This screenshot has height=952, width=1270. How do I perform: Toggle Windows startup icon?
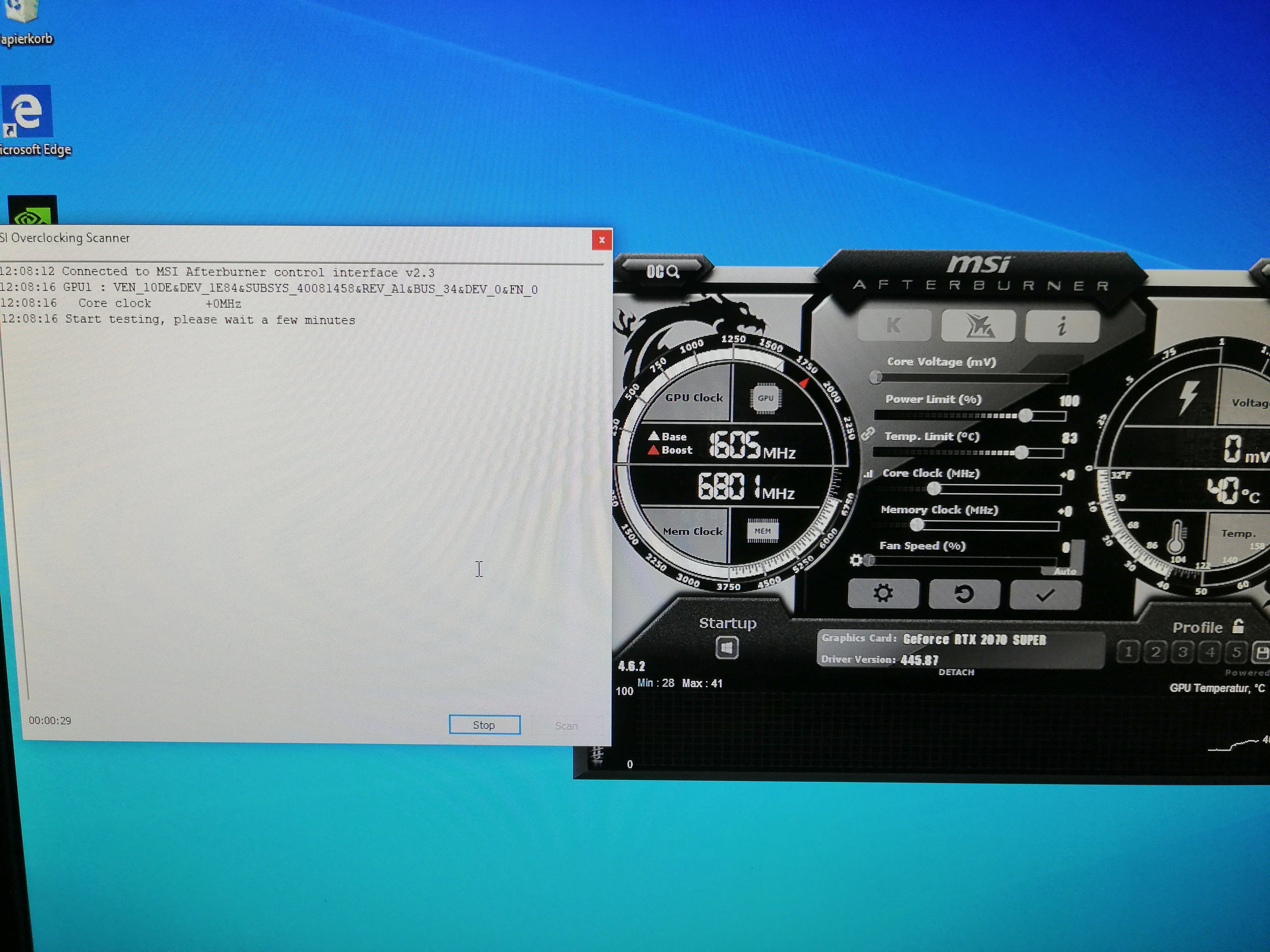pyautogui.click(x=727, y=648)
